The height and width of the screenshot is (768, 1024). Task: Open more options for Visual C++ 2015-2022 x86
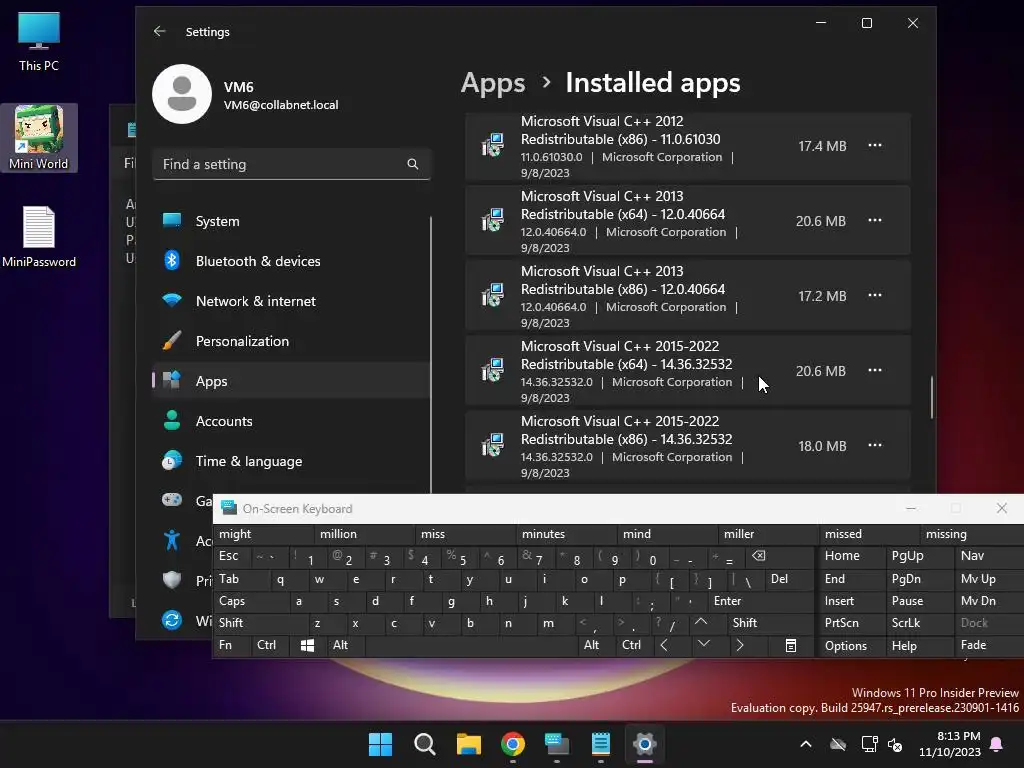coord(875,445)
